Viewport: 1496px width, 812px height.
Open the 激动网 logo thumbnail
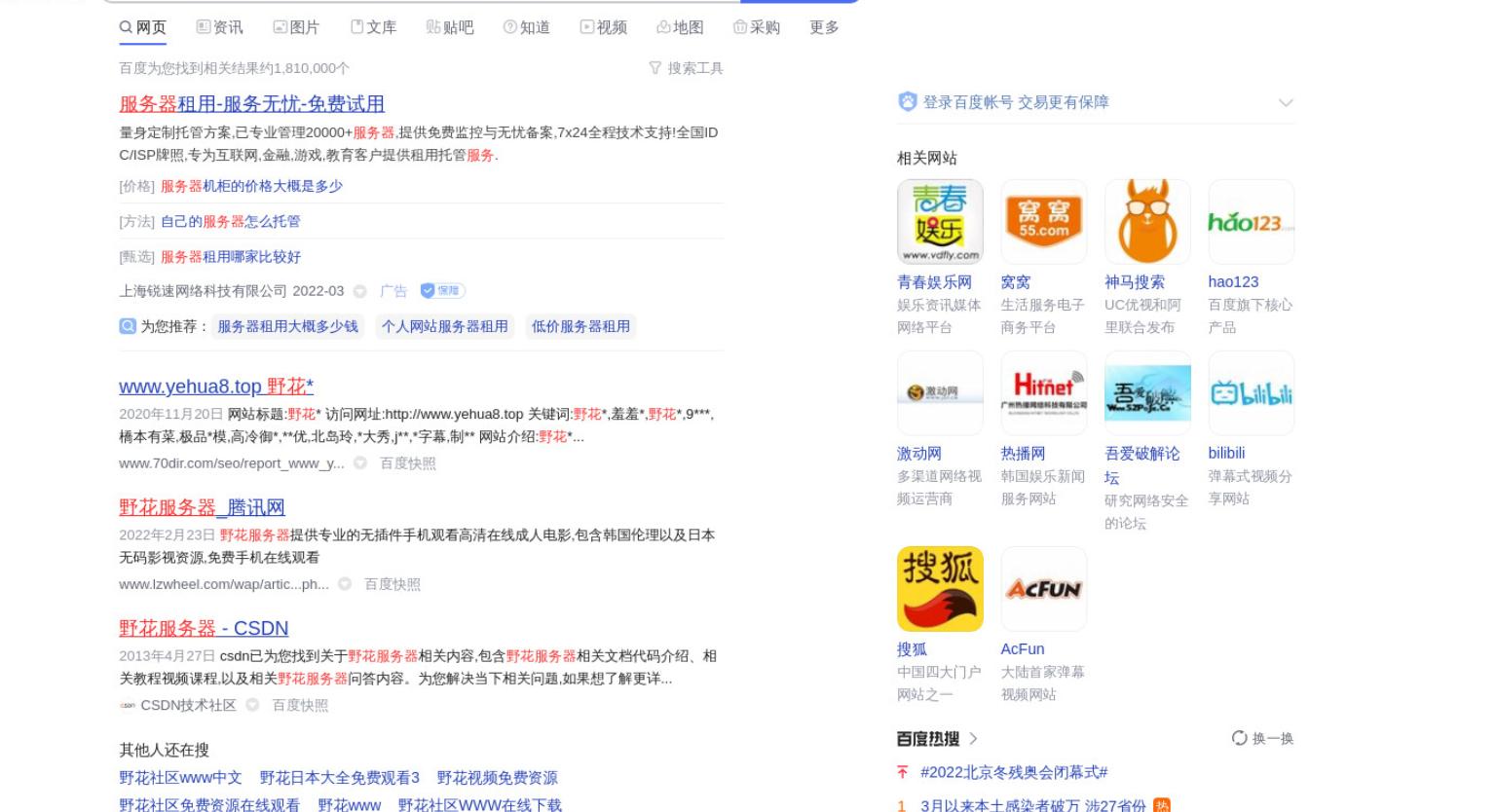940,393
